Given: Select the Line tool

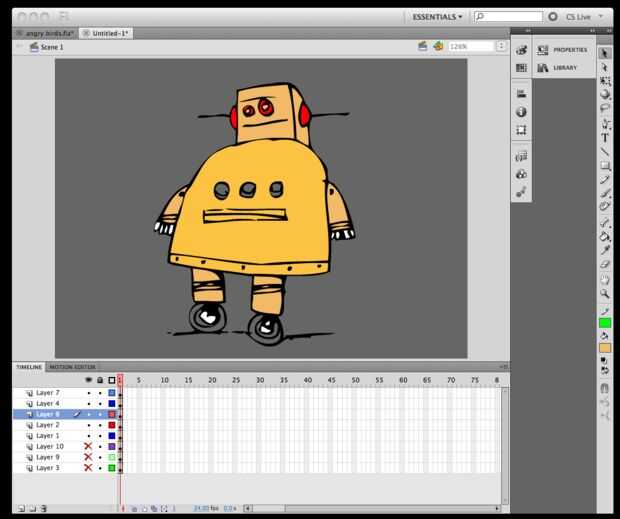Looking at the screenshot, I should 605,152.
